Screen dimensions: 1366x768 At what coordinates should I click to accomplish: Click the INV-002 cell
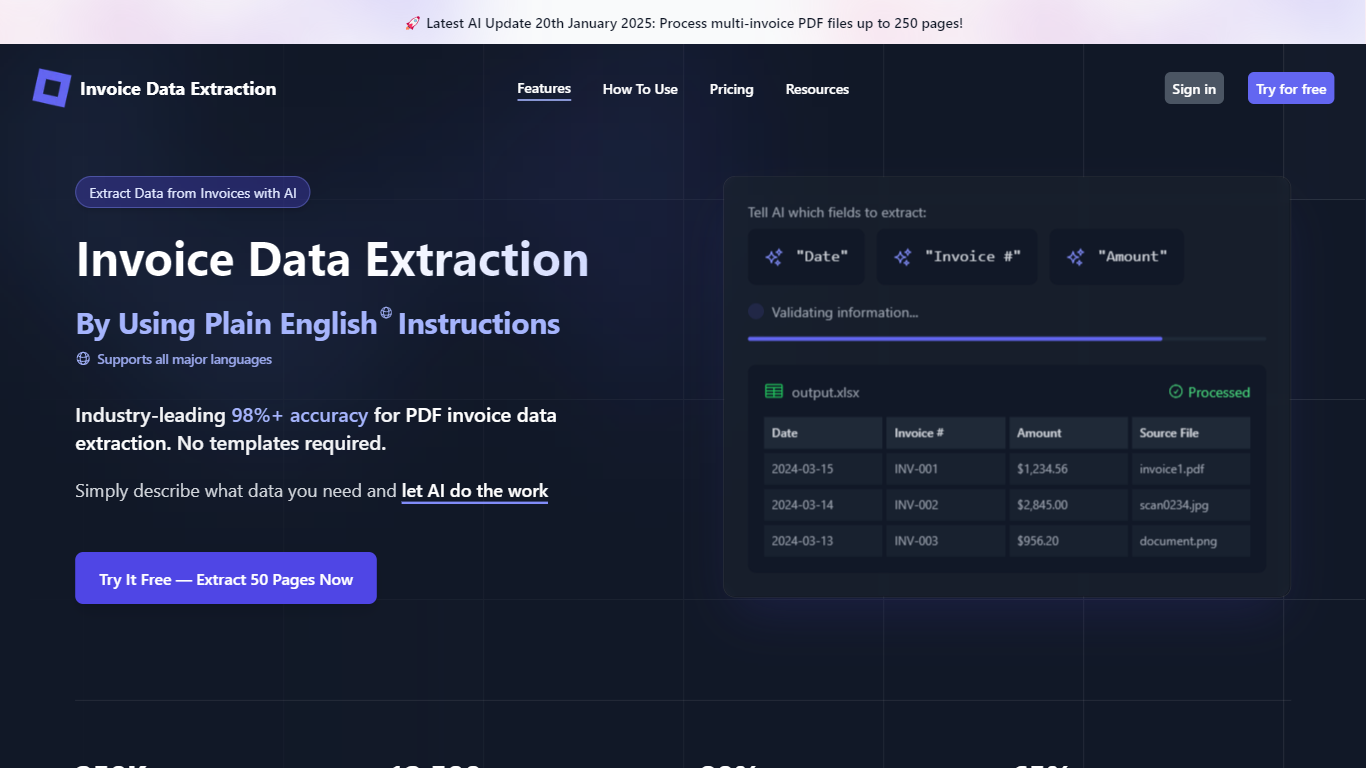tap(945, 505)
